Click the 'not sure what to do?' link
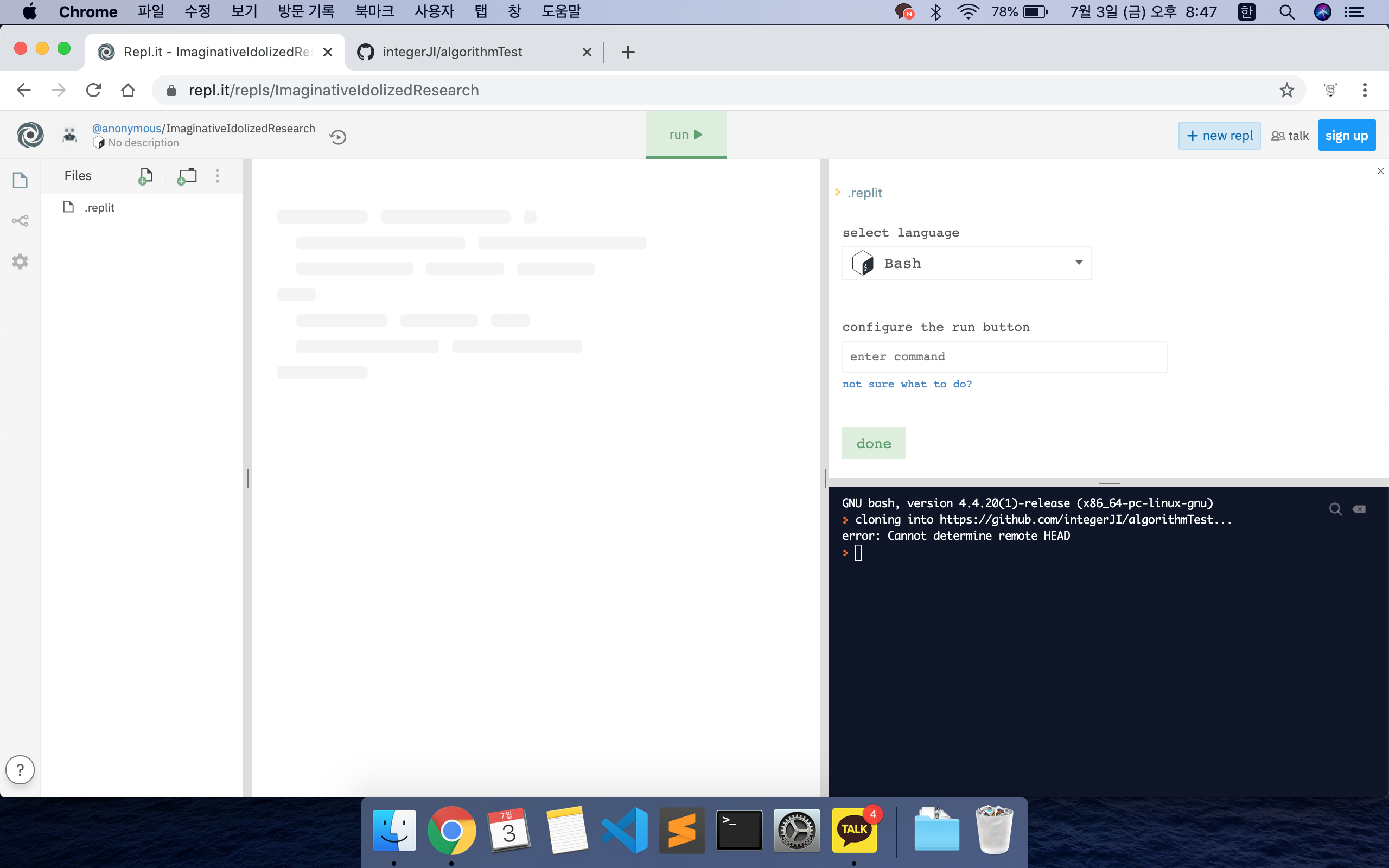The width and height of the screenshot is (1389, 868). (x=907, y=384)
